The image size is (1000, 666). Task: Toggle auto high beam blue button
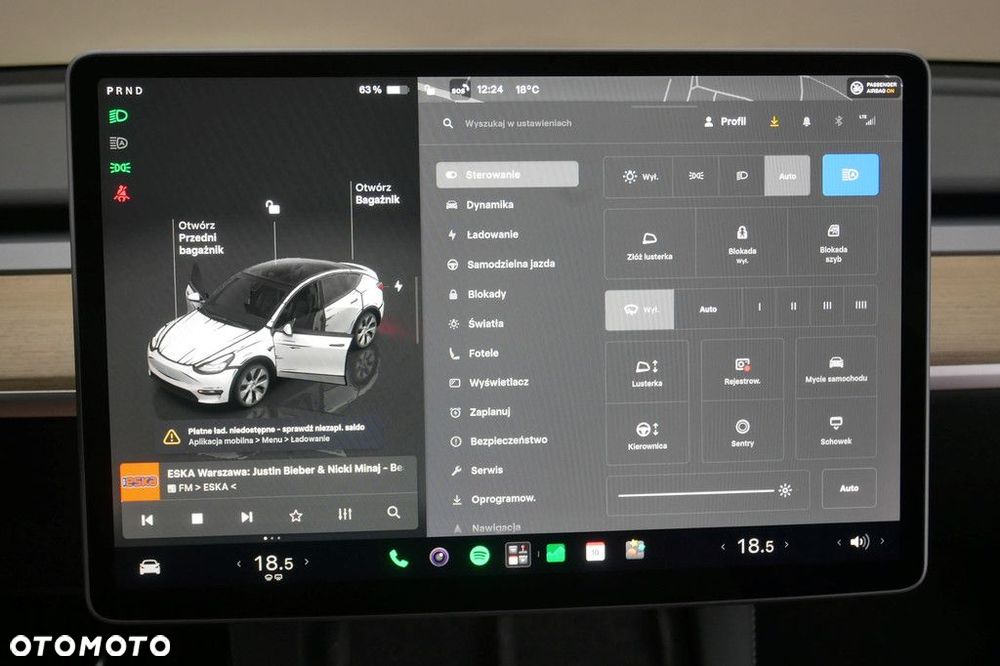[850, 174]
